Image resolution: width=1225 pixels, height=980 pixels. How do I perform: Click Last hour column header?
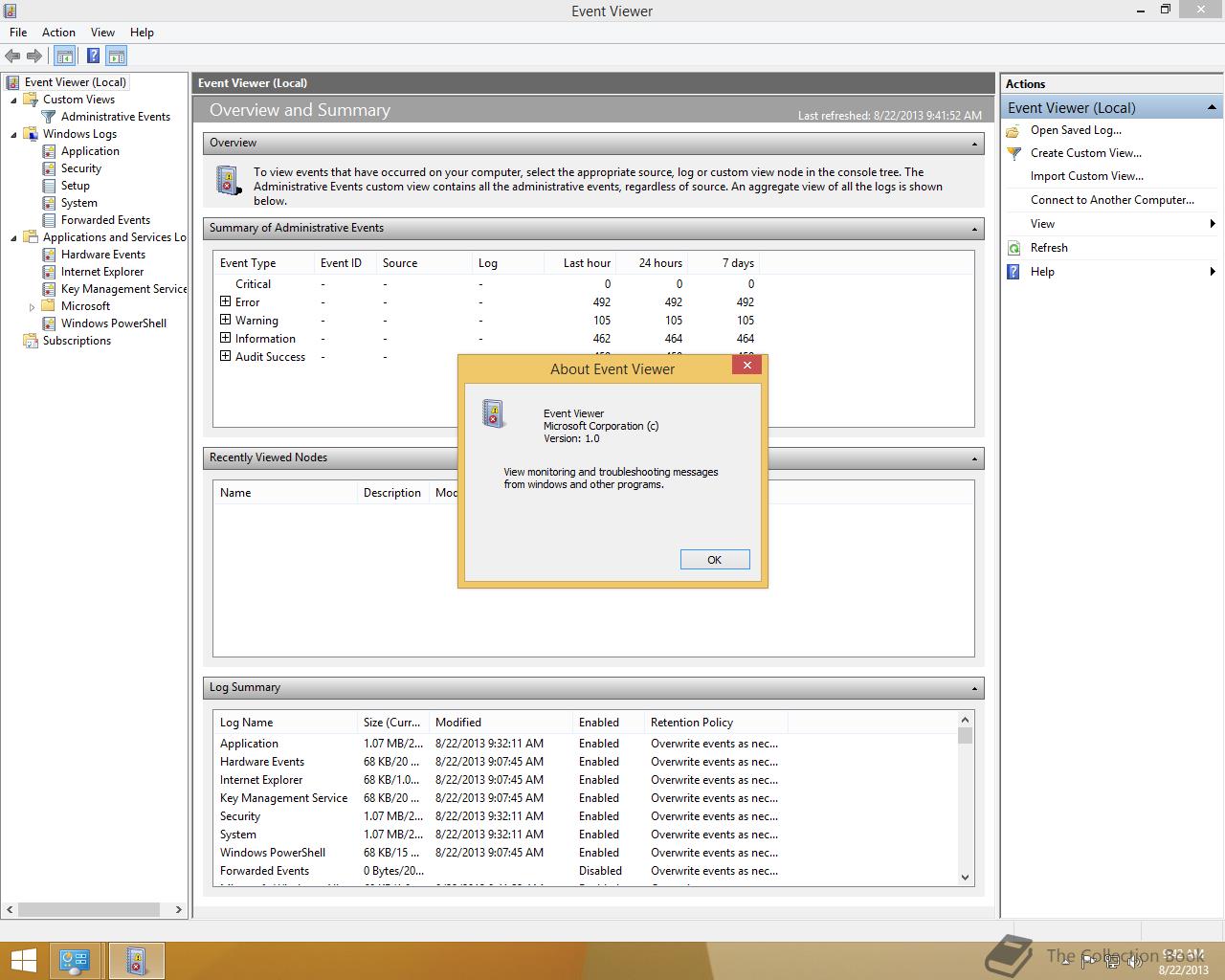click(x=580, y=263)
